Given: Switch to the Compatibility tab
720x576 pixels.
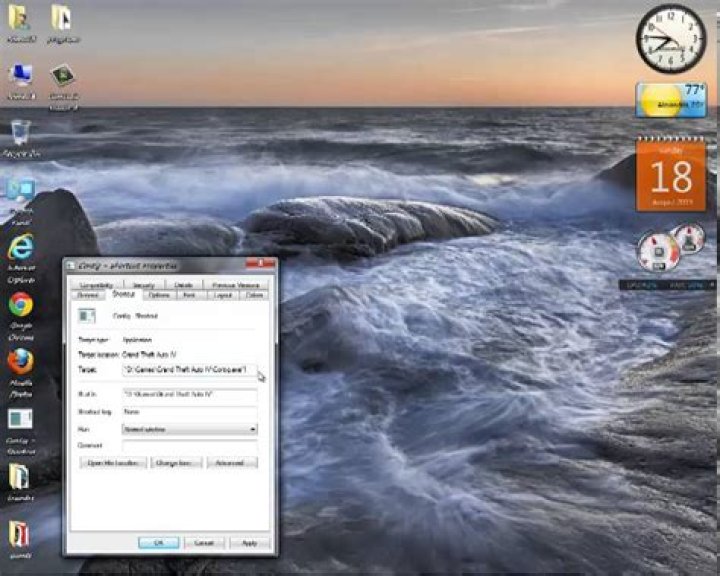Looking at the screenshot, I should (x=97, y=285).
